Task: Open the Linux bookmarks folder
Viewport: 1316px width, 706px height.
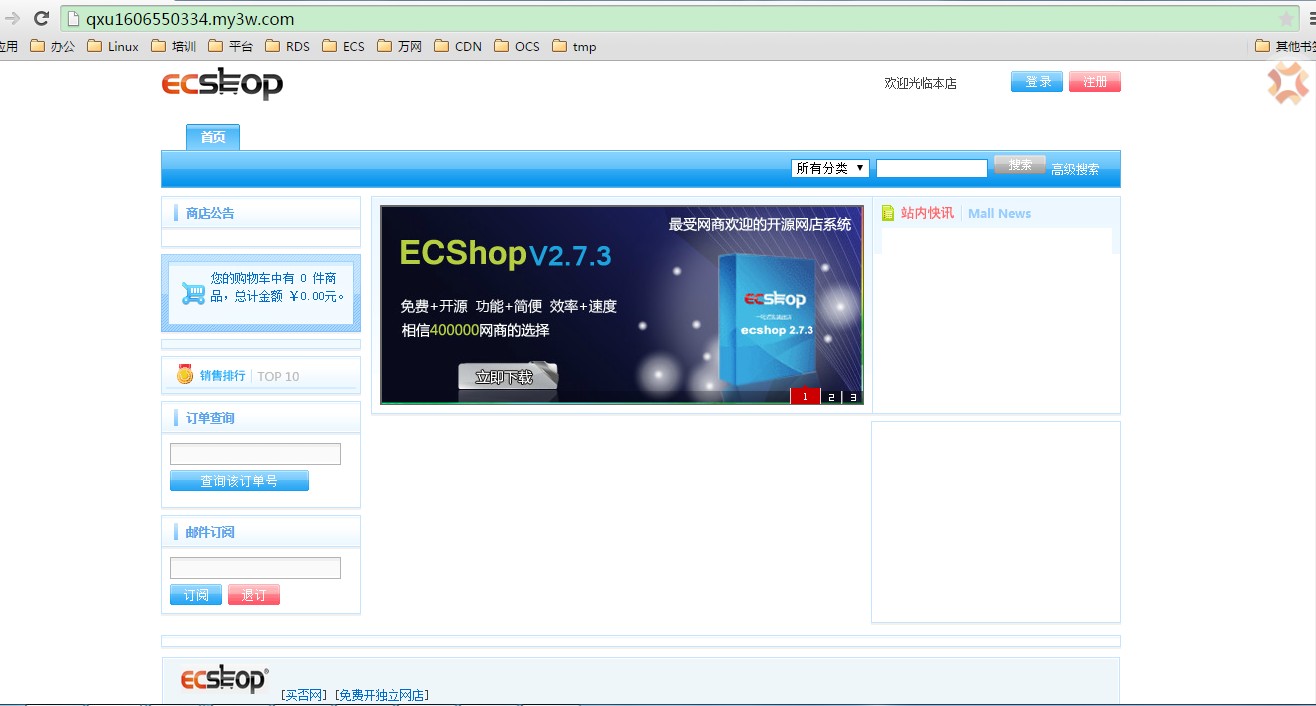Action: click(x=113, y=46)
